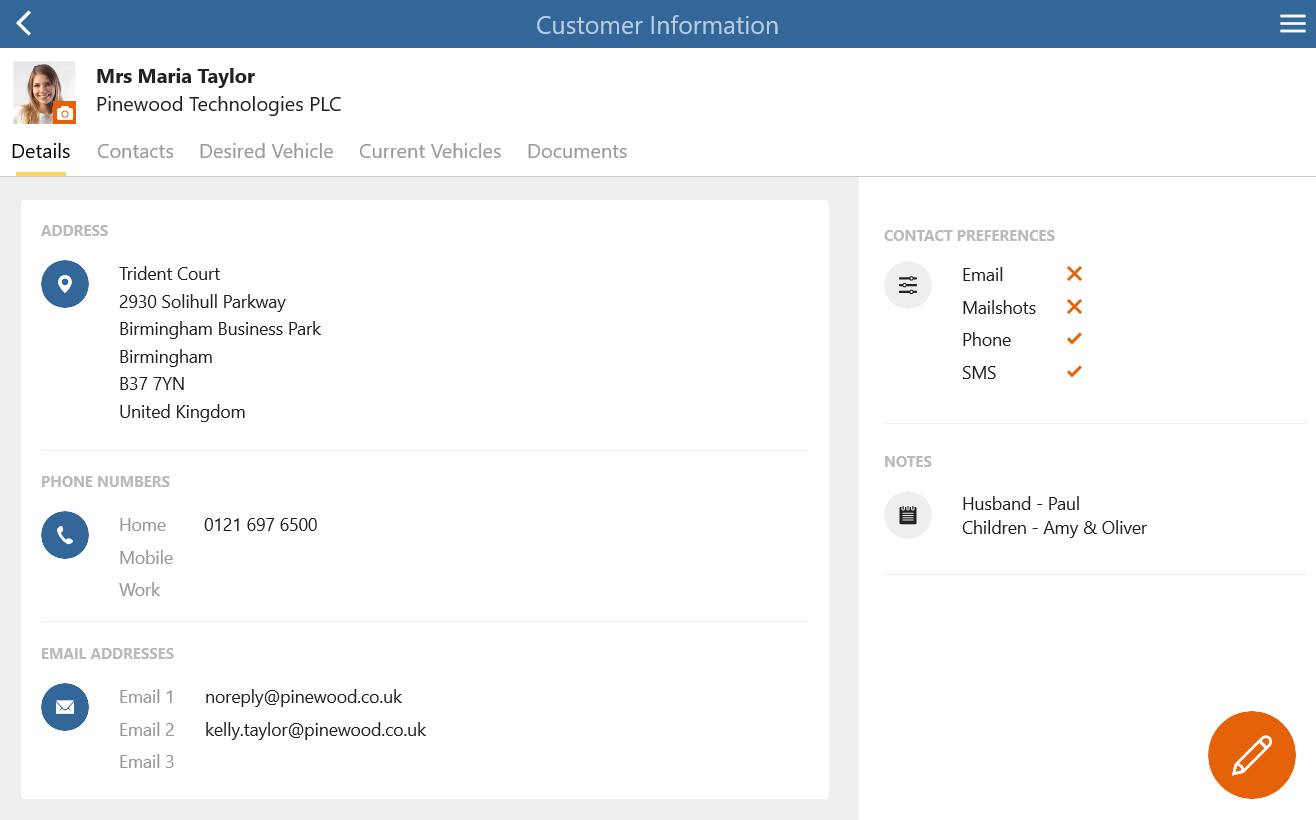Click Maria Taylor's profile photo
Screen dimensions: 1316x820
tap(44, 93)
